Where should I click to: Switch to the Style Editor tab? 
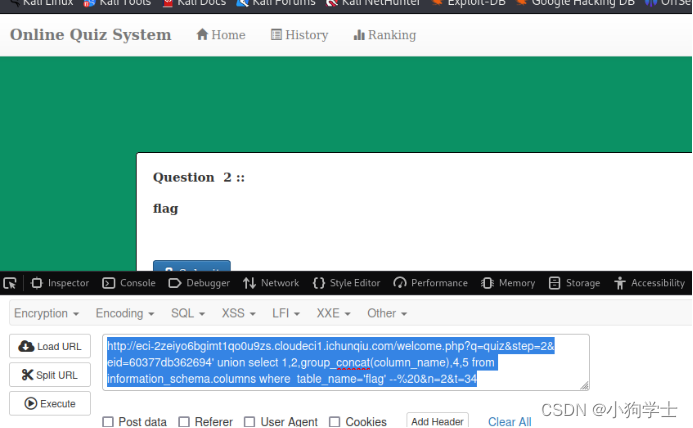(346, 283)
